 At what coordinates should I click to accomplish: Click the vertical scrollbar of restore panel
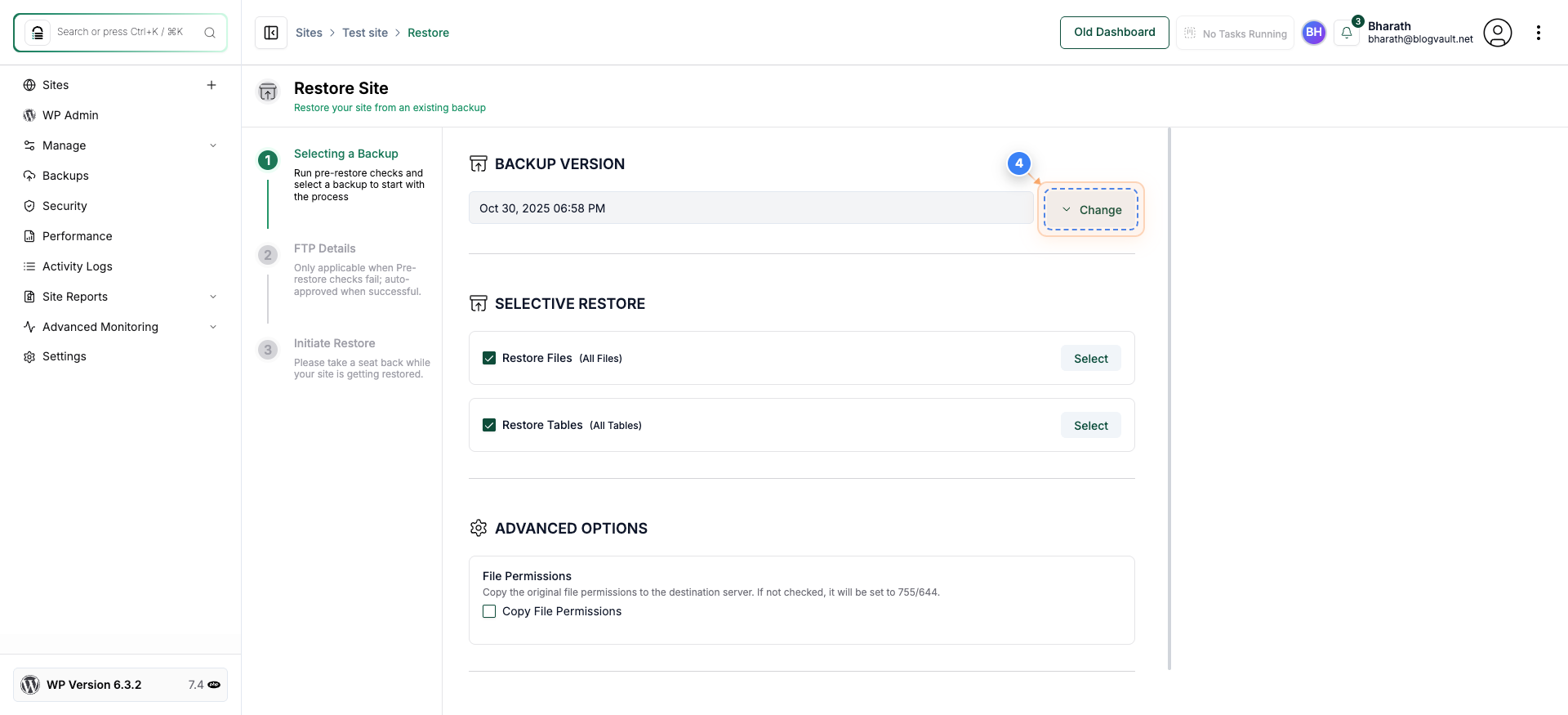pyautogui.click(x=1169, y=398)
